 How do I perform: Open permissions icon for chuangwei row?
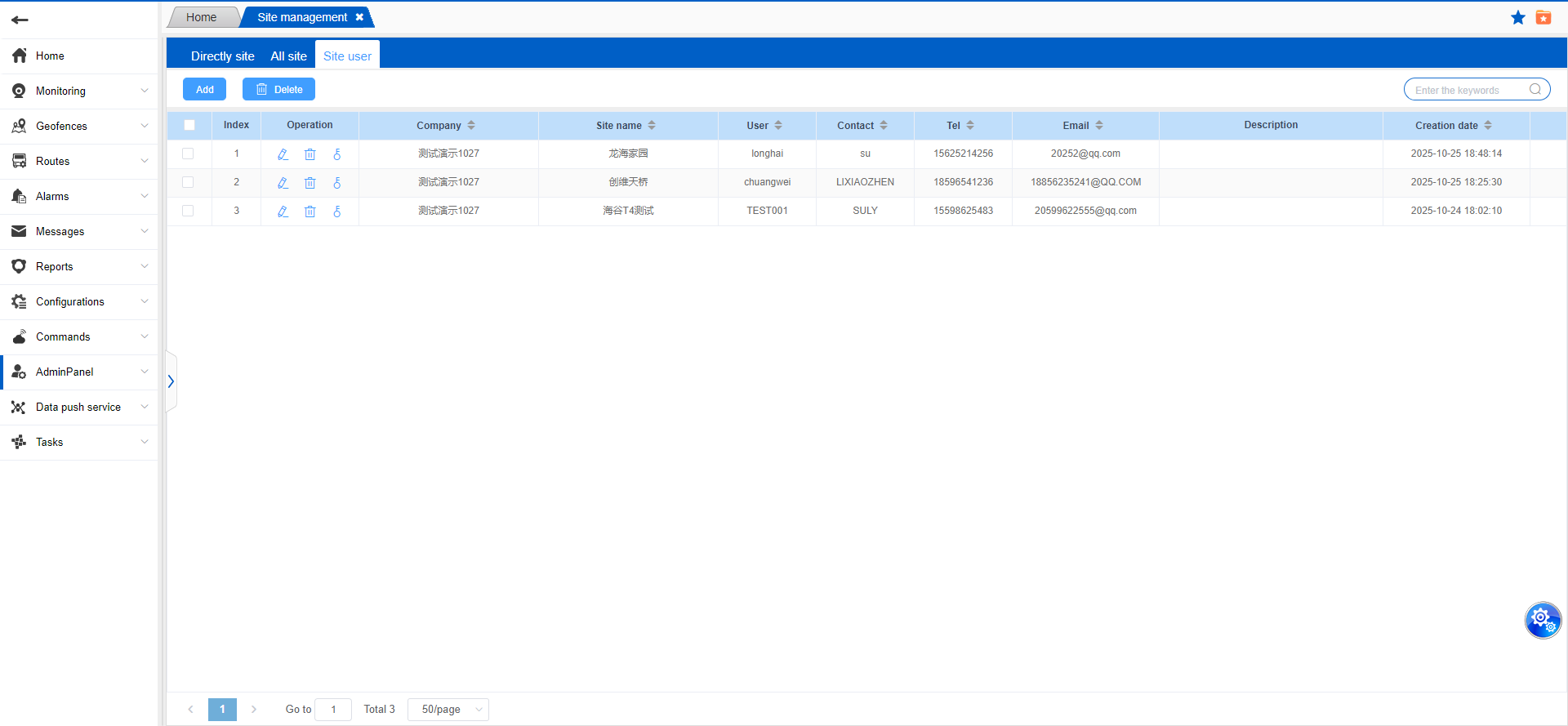click(x=337, y=183)
